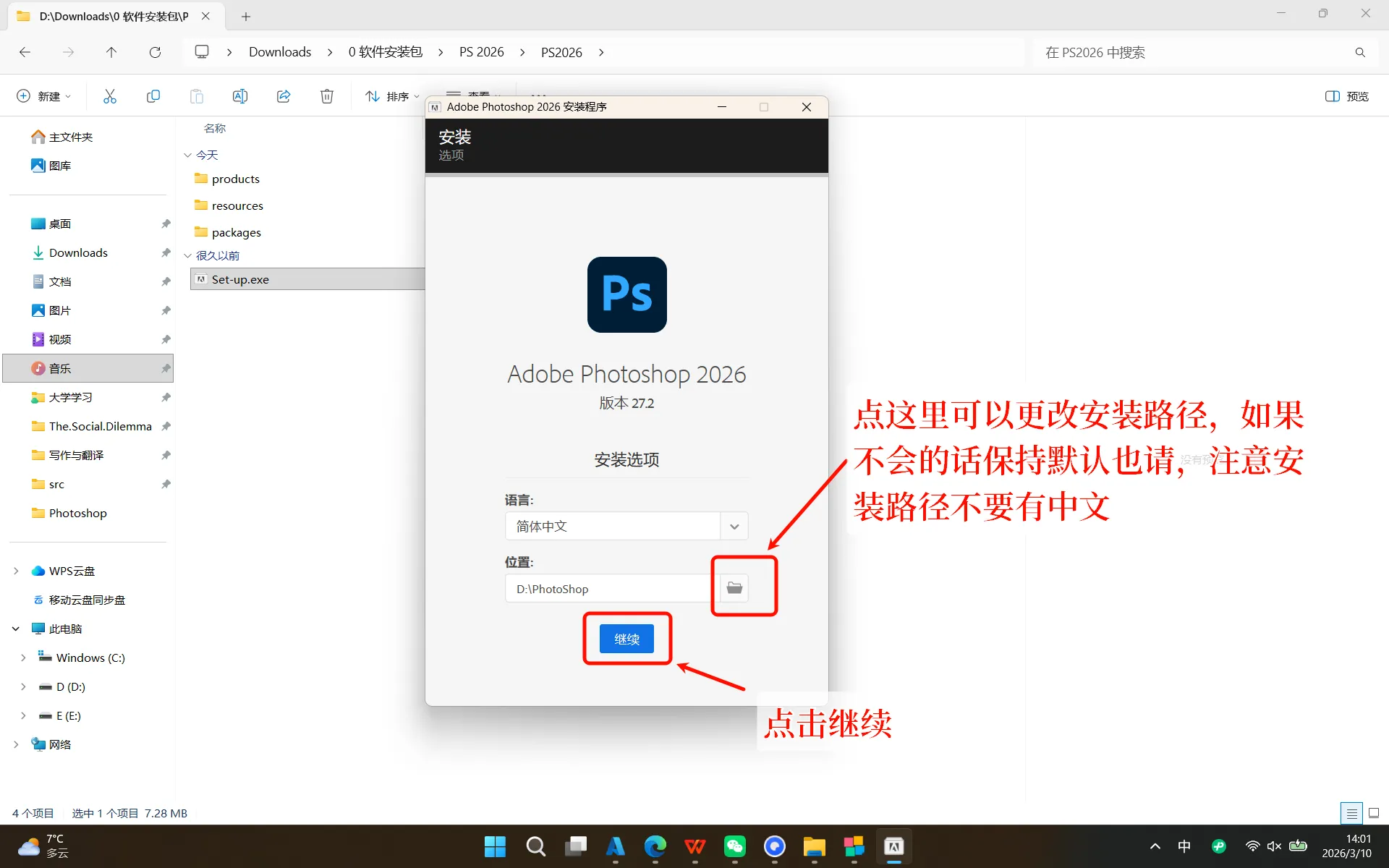
Task: Open the 新建 menu
Action: pos(43,95)
